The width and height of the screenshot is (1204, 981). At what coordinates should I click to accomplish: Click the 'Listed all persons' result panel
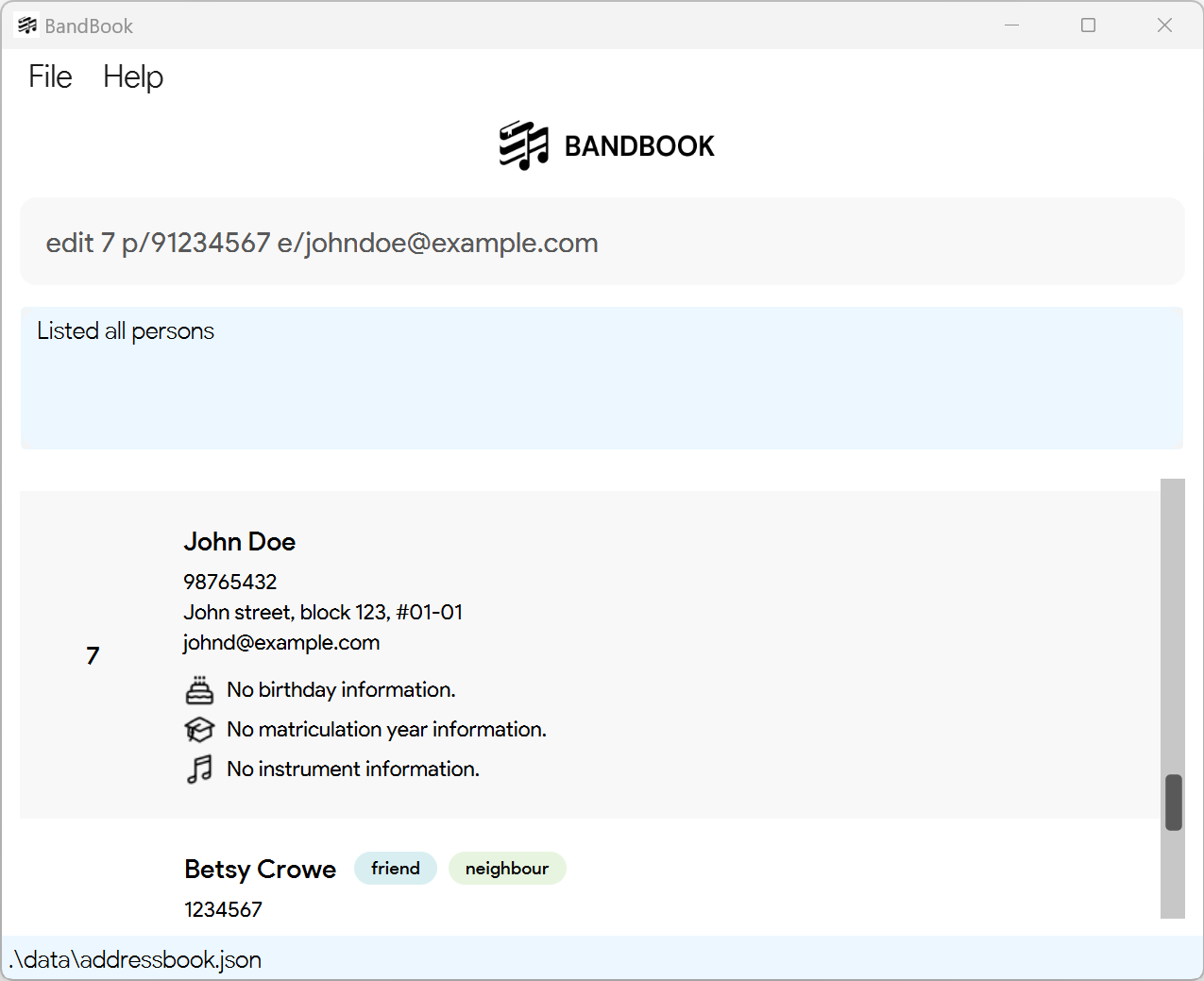tap(602, 378)
